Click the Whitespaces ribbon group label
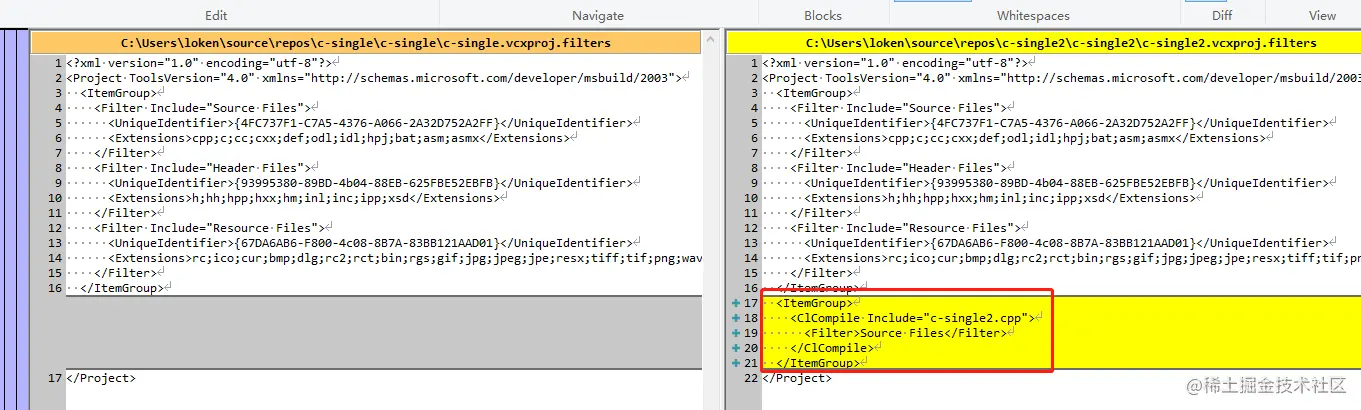The width and height of the screenshot is (1361, 410). point(1033,16)
